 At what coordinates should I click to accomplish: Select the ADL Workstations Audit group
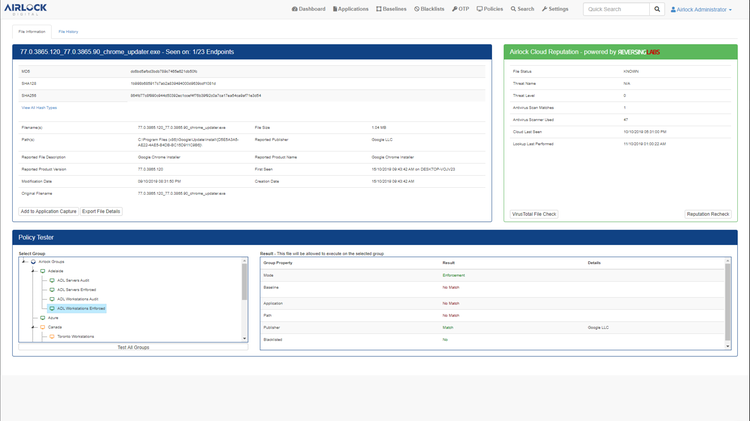[77, 299]
